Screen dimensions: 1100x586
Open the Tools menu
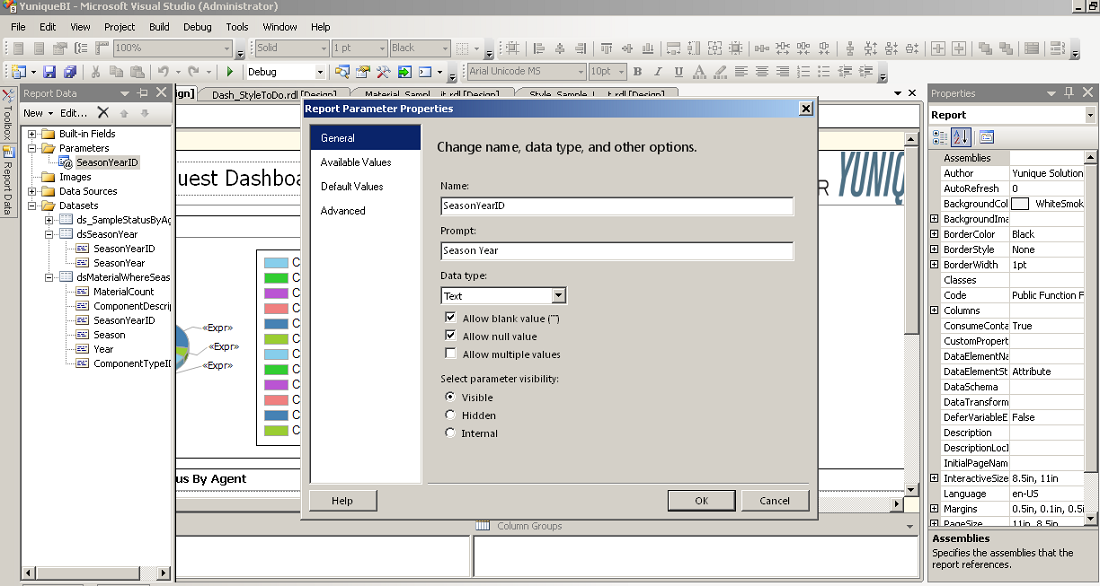tap(237, 27)
